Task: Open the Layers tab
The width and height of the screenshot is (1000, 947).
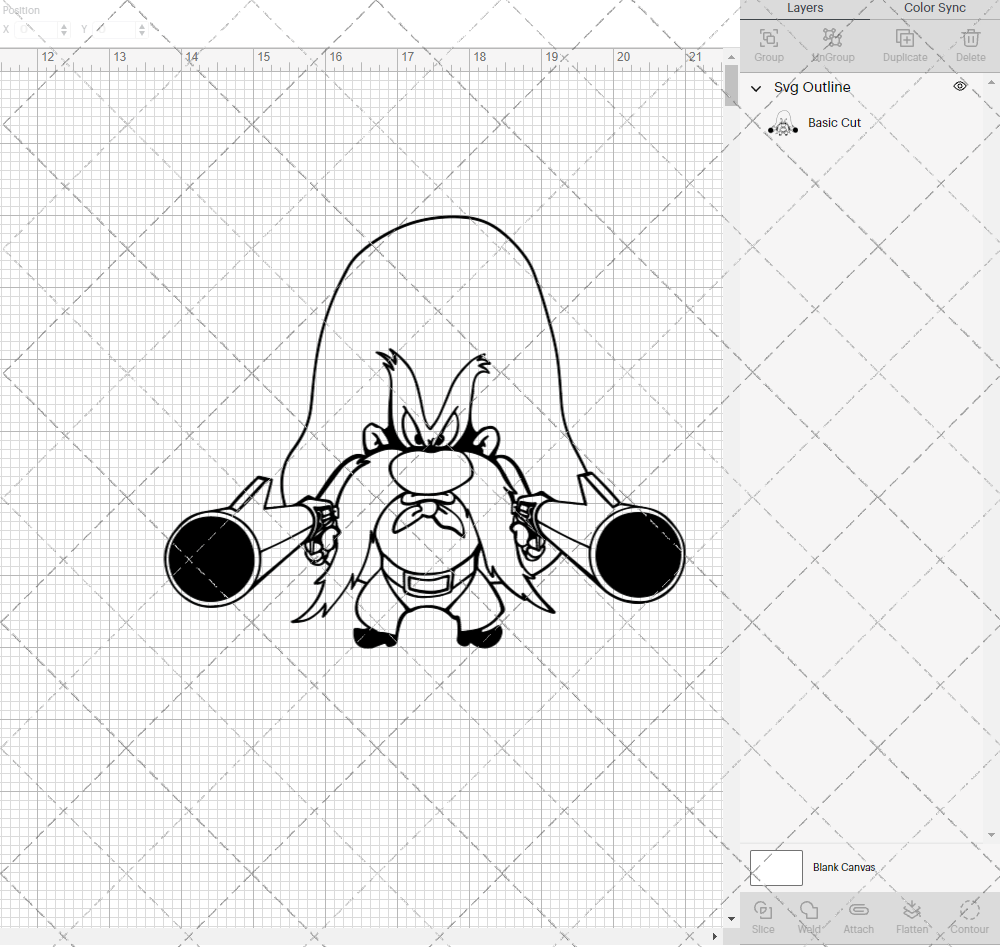Action: point(804,8)
